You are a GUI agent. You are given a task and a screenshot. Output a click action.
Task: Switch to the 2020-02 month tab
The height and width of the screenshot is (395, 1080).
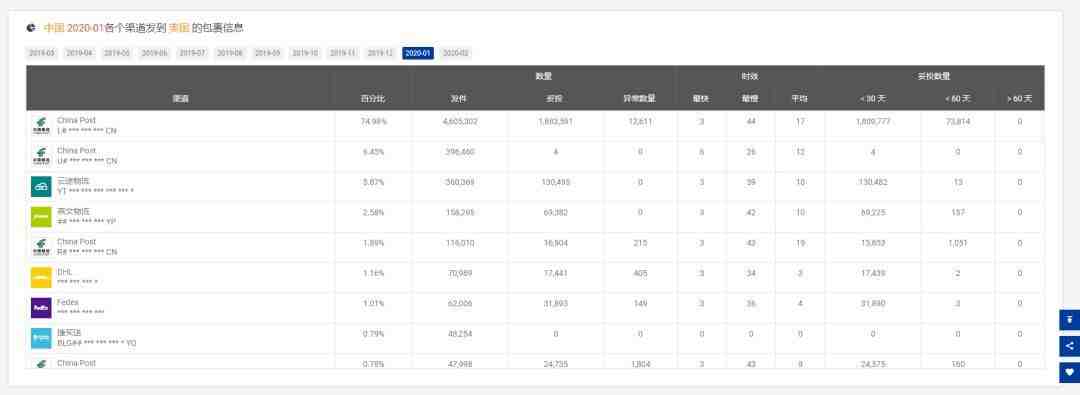point(455,53)
